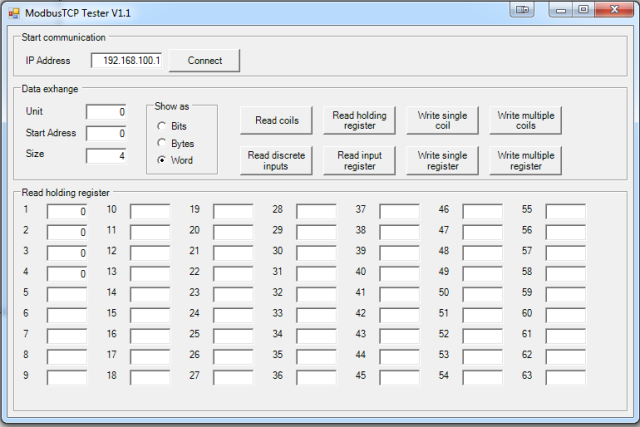The height and width of the screenshot is (427, 640).
Task: Maximize the ModbusTCP Tester window
Action: pyautogui.click(x=584, y=9)
